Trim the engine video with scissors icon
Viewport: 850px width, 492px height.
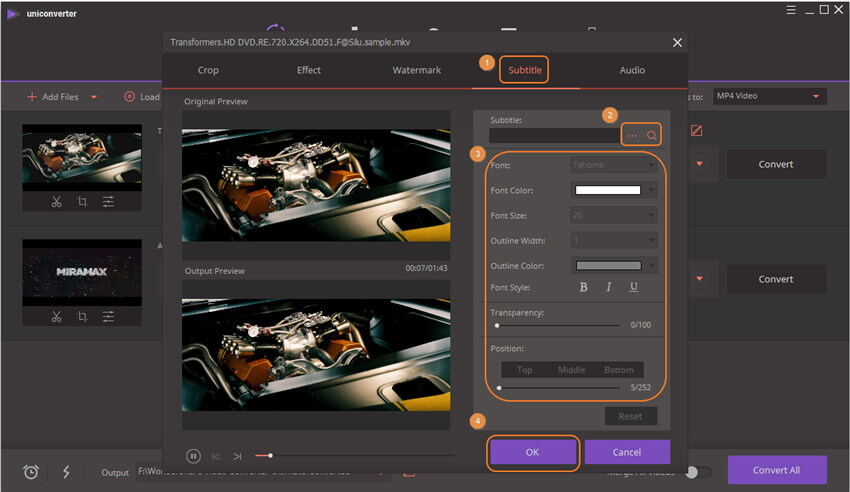click(56, 202)
